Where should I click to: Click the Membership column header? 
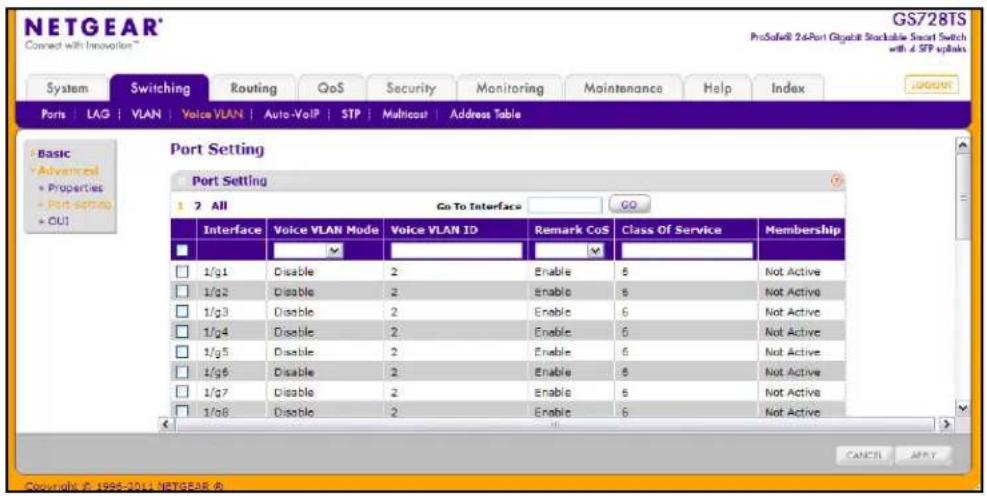802,230
